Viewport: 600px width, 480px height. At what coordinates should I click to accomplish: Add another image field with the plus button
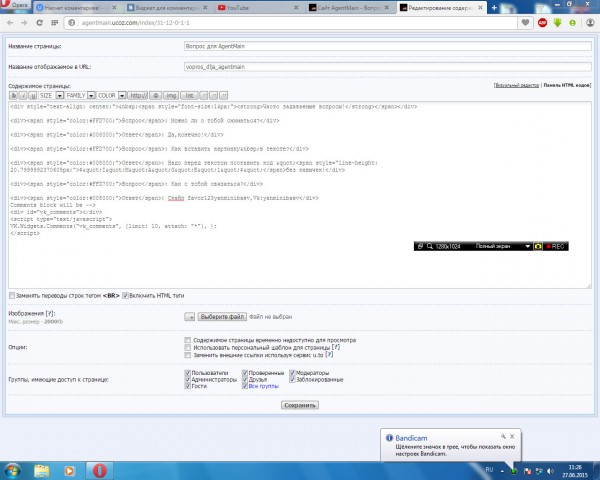[189, 317]
